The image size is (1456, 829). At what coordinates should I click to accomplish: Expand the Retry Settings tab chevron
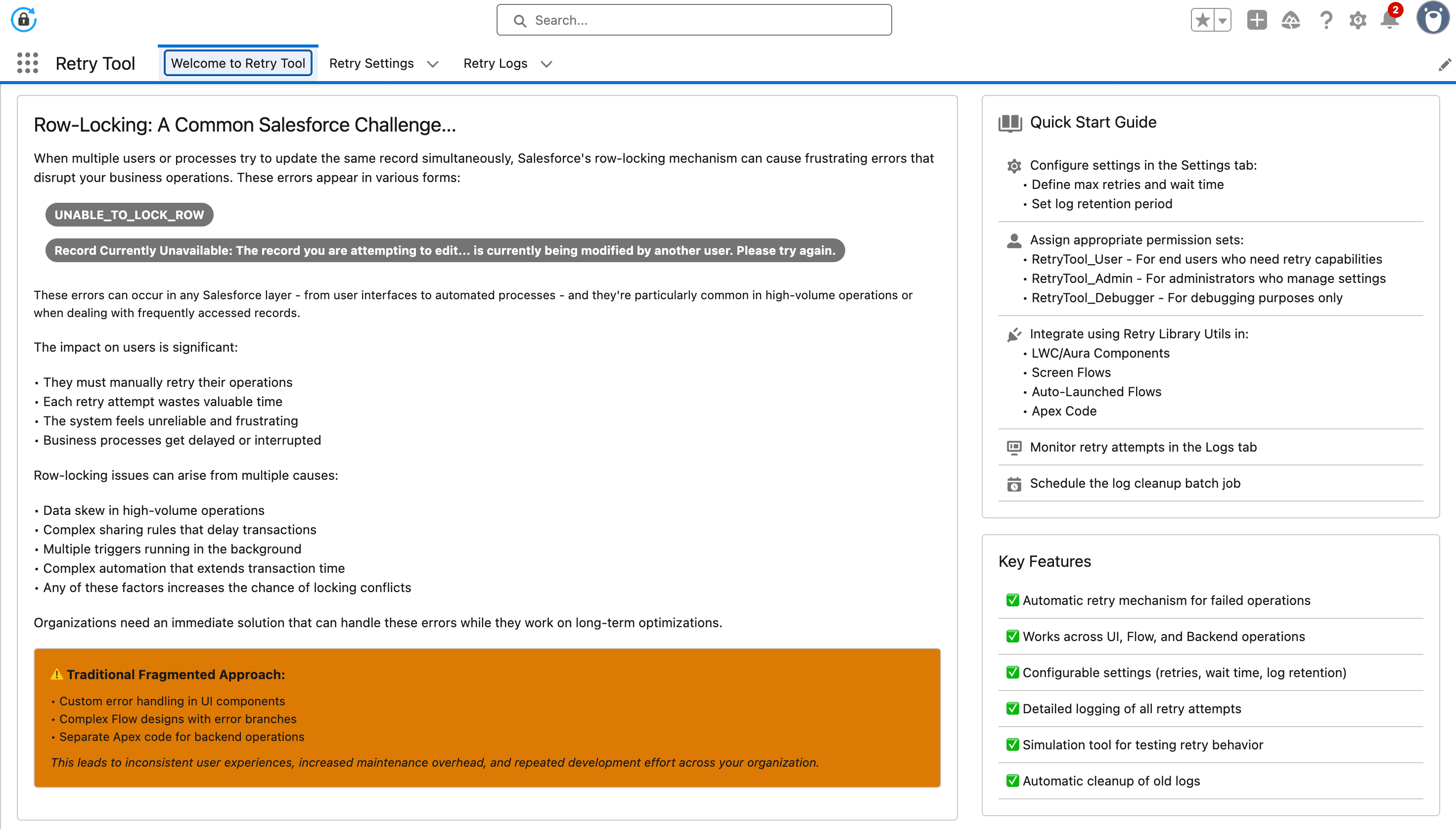coord(433,64)
